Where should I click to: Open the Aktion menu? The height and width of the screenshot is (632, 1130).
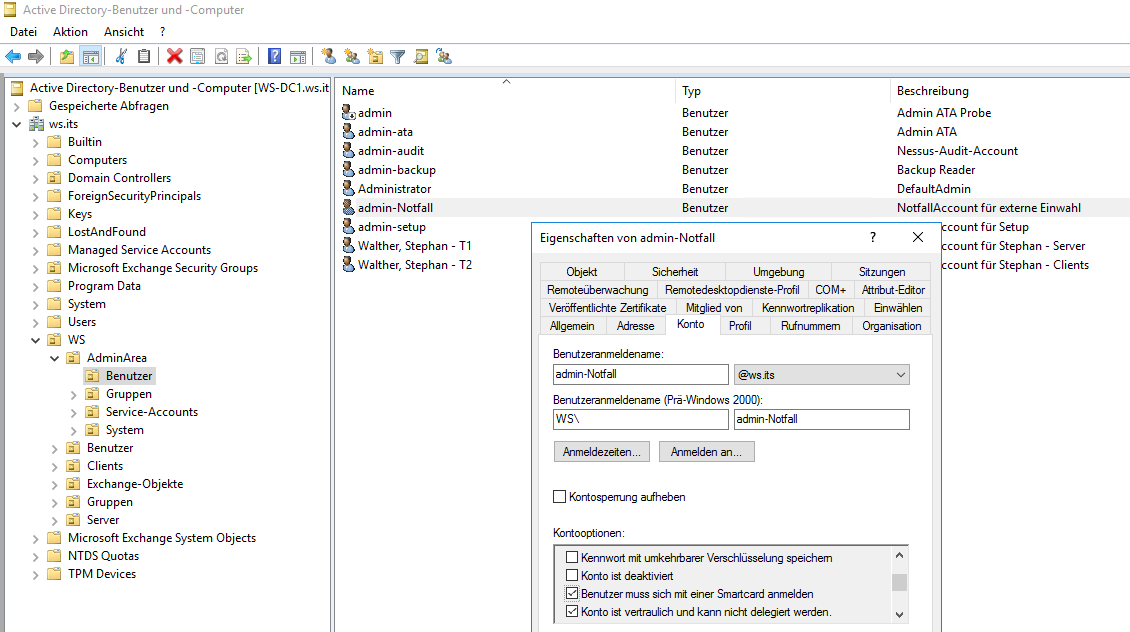pyautogui.click(x=70, y=32)
